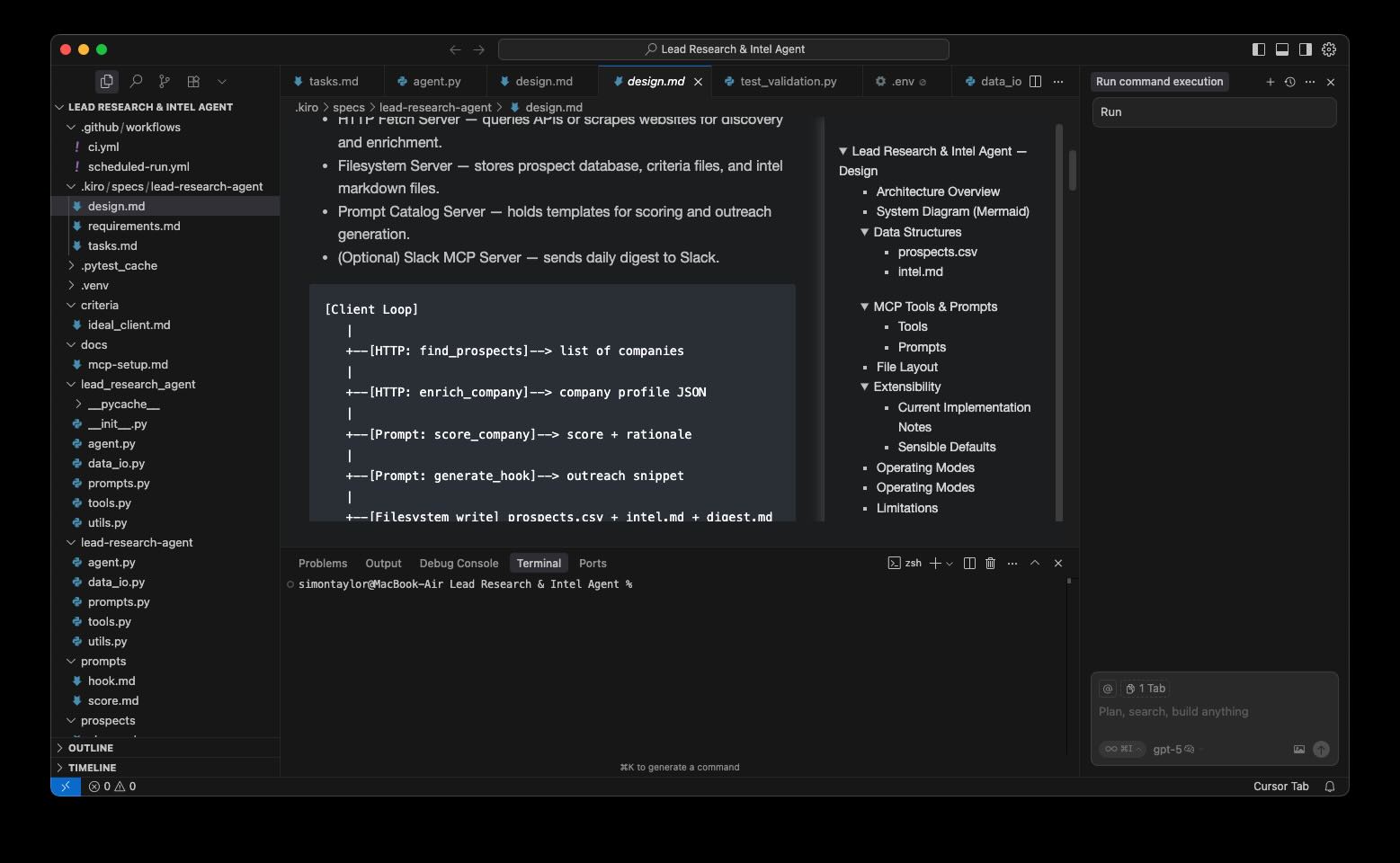Split the editor to the right
The image size is (1400, 863).
click(1035, 81)
